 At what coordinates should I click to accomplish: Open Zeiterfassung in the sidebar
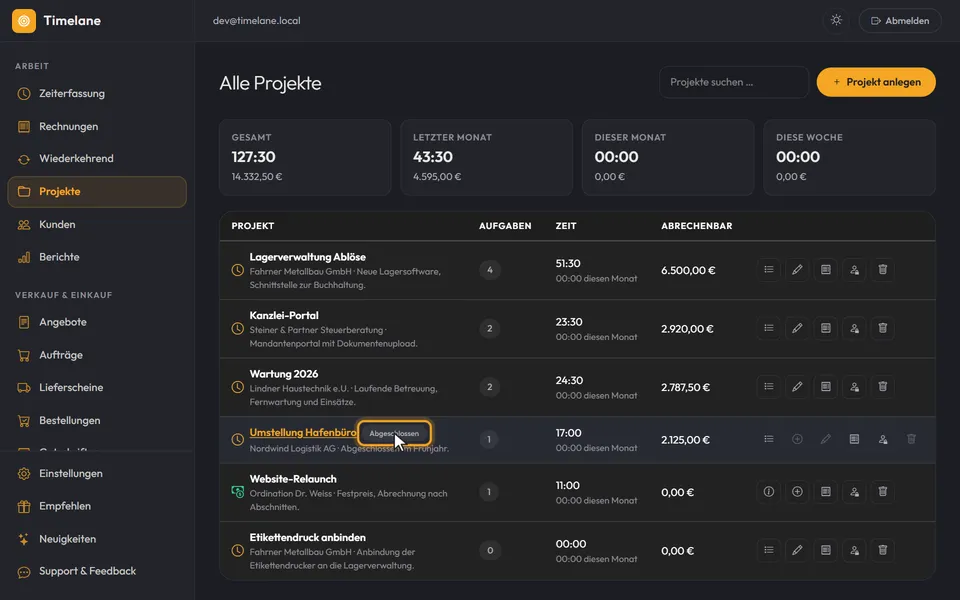point(97,94)
